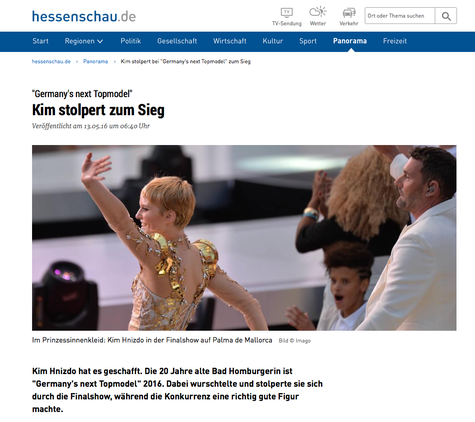Click the hessenschau.de breadcrumb link
This screenshot has height=422, width=475.
tap(51, 61)
